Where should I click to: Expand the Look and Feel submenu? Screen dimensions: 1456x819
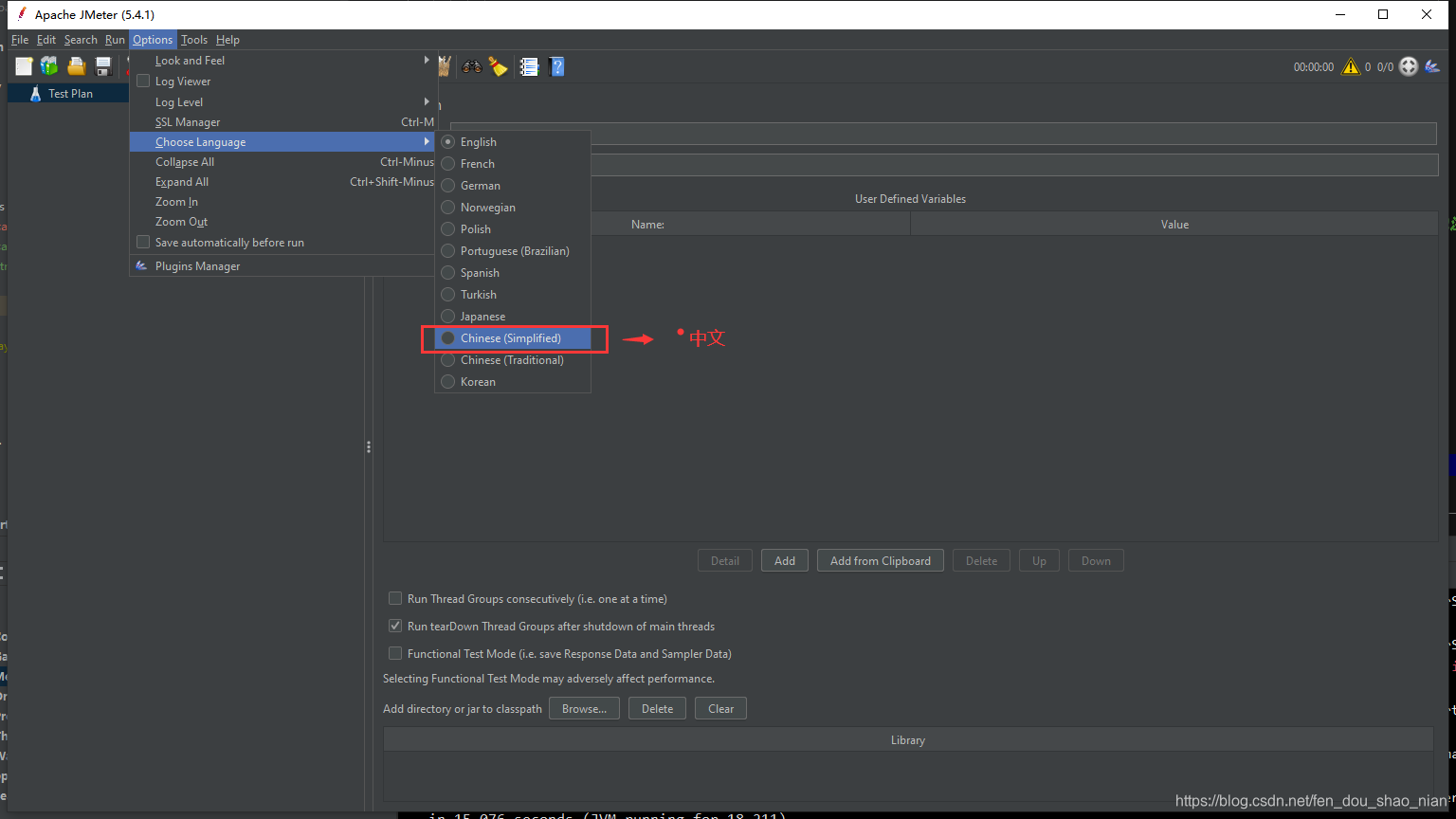(282, 61)
